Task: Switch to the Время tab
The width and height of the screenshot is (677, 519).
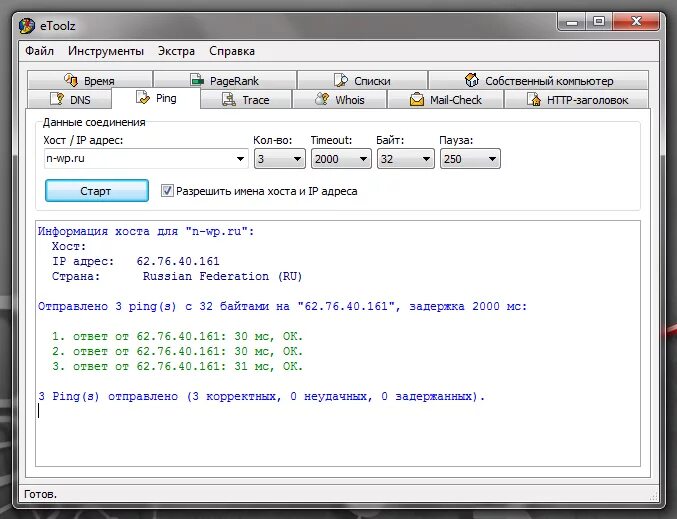Action: click(x=90, y=80)
